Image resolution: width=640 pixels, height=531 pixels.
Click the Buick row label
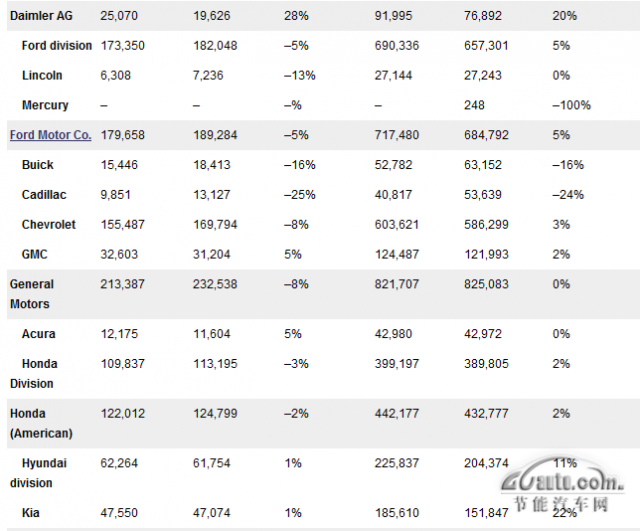(x=38, y=165)
